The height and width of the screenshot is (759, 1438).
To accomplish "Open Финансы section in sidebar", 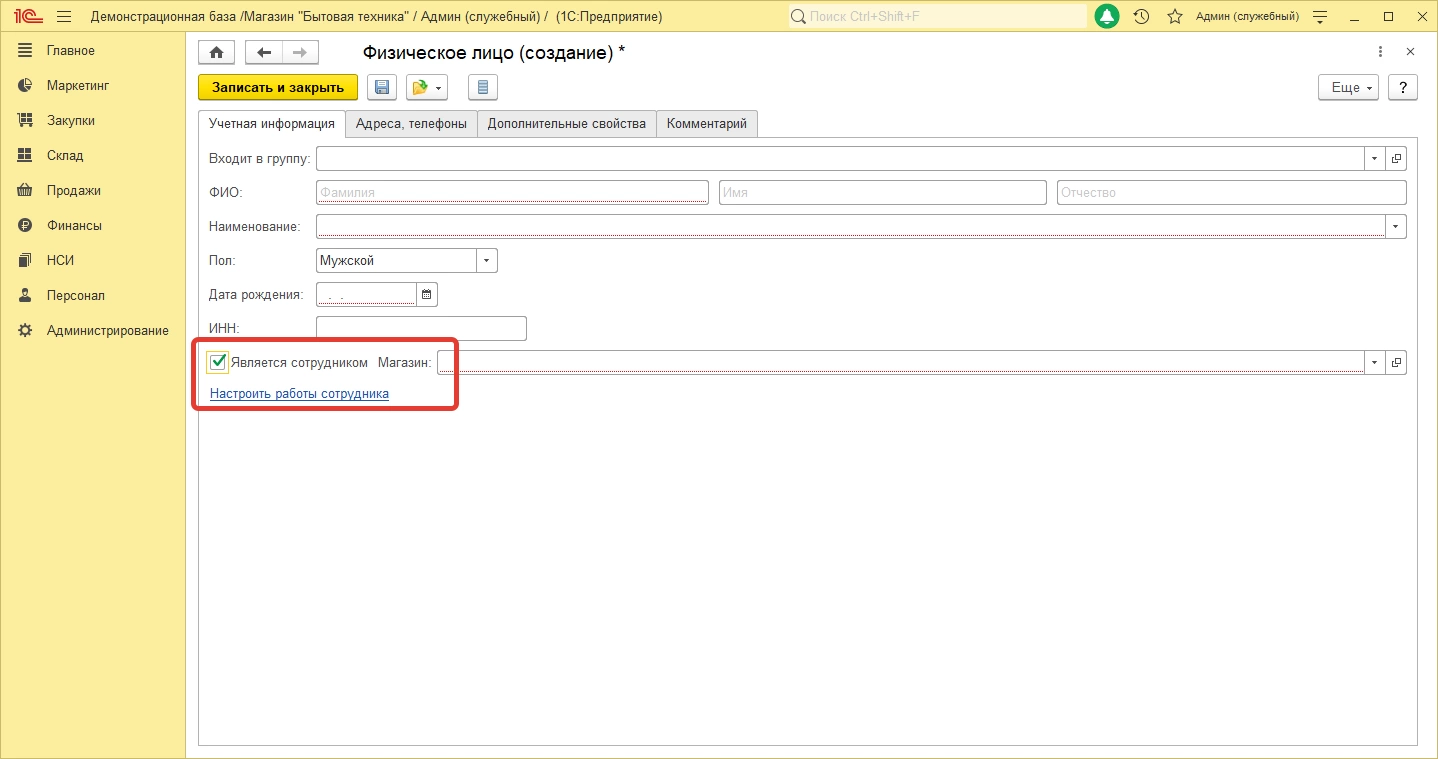I will pyautogui.click(x=74, y=226).
